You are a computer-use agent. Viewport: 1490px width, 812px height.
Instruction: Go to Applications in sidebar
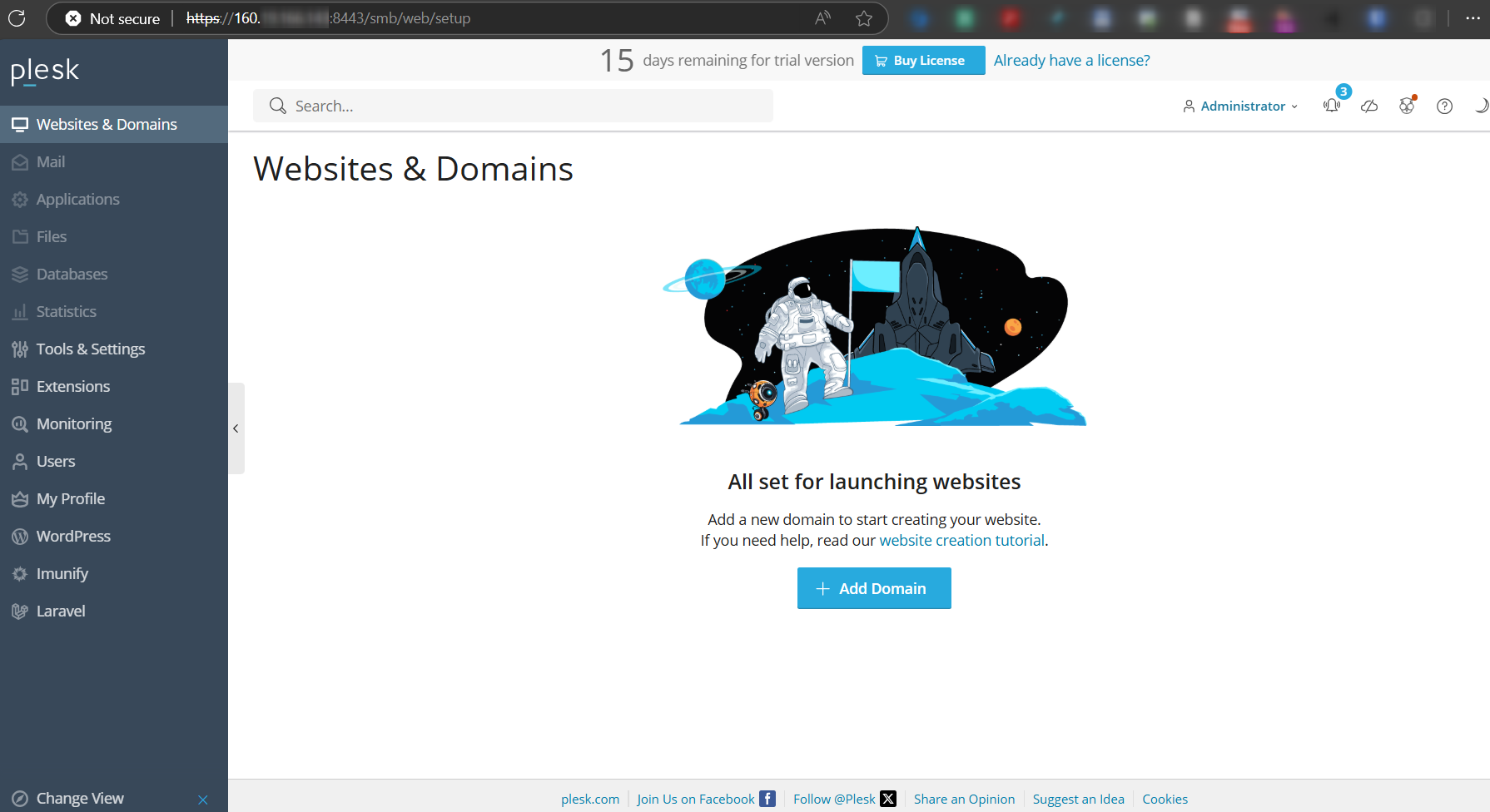(114, 199)
